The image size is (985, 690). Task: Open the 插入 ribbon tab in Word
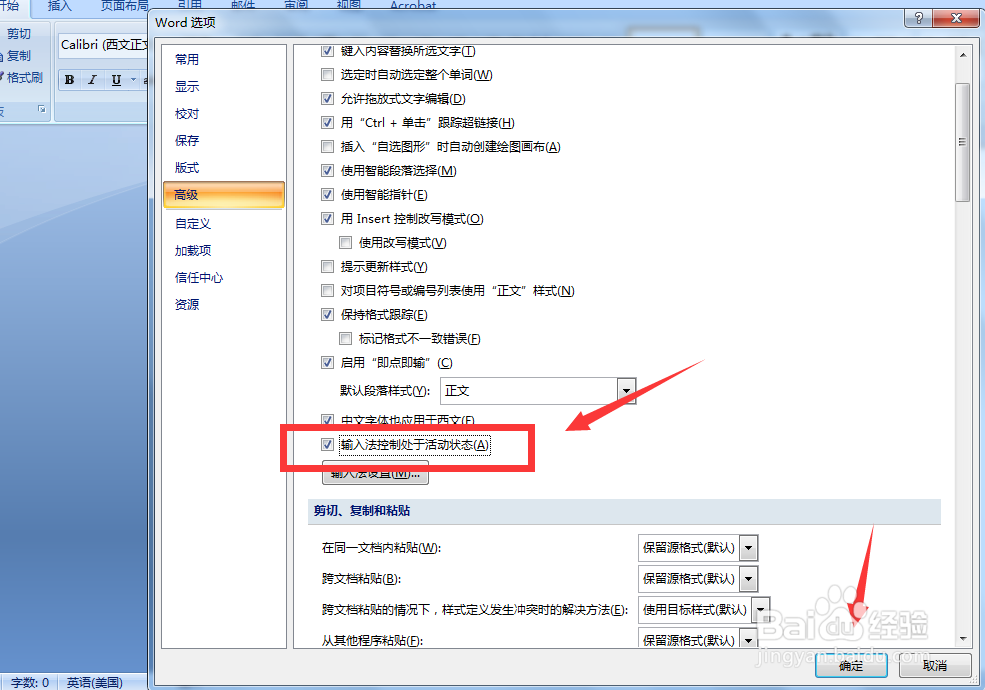(x=60, y=6)
